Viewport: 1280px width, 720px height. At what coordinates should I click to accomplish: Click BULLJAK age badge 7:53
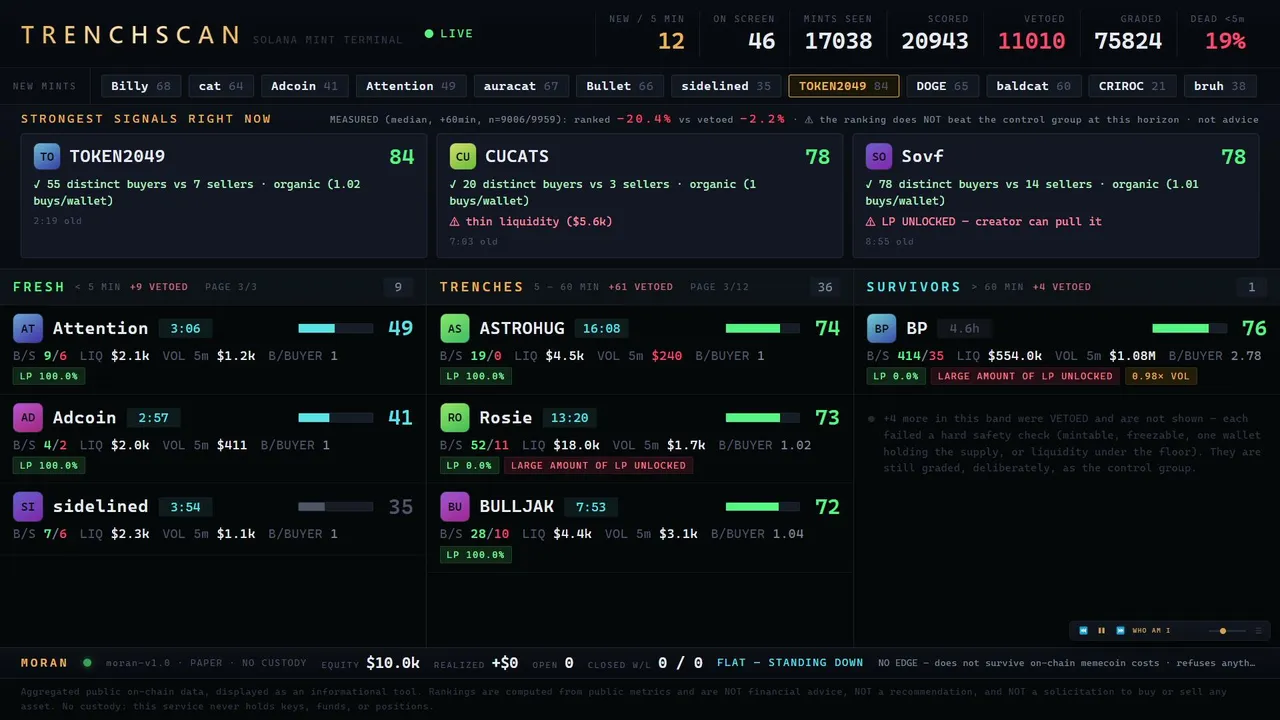pos(591,506)
